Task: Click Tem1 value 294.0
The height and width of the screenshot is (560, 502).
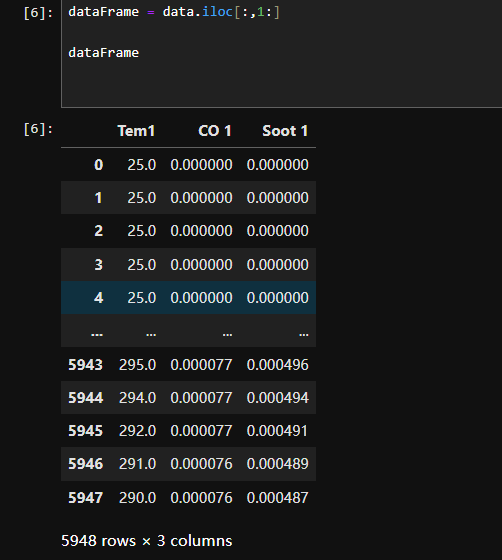Action: (137, 398)
